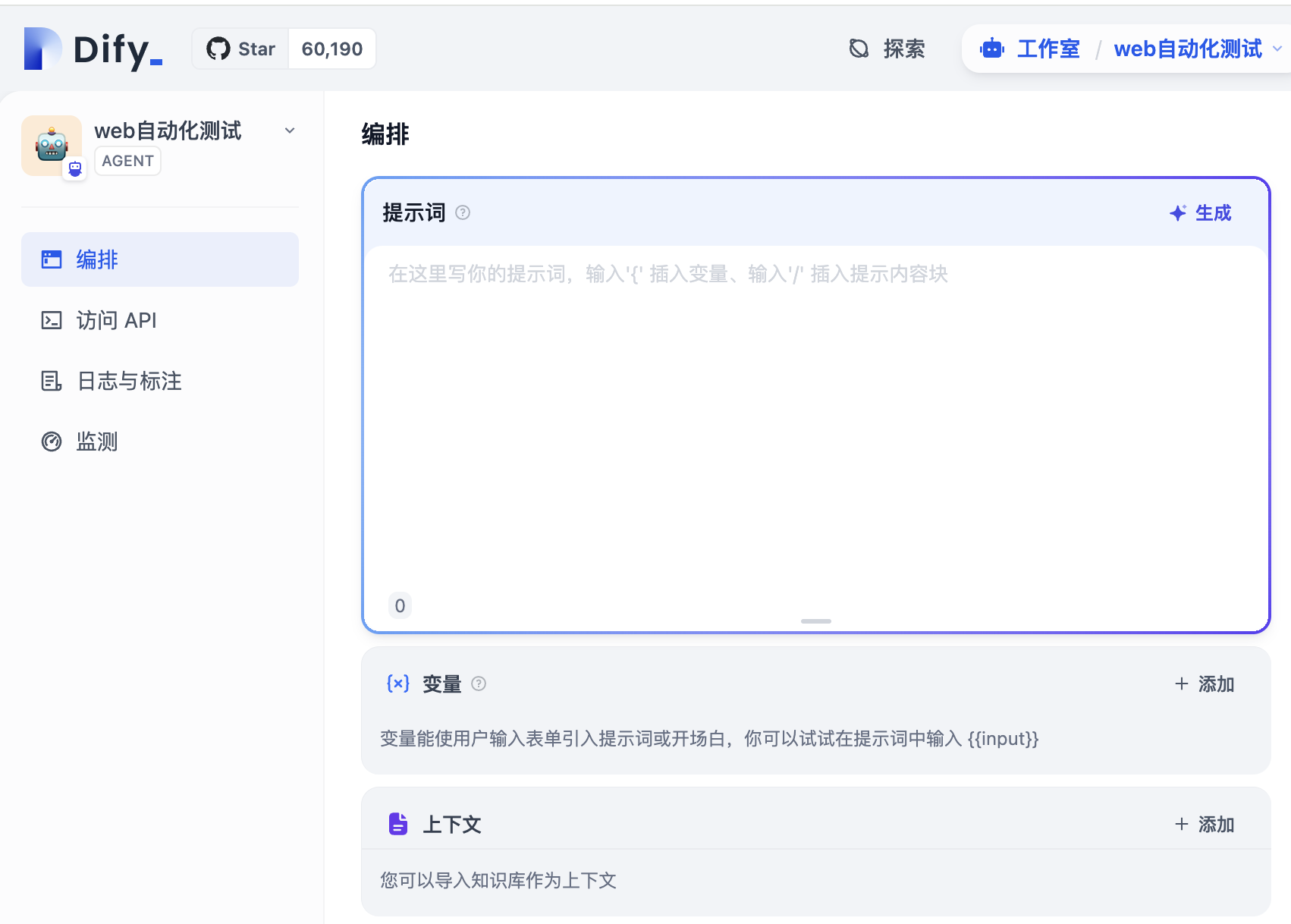Click the 工作室 robot icon in header
Screen dimensions: 1291x924
point(992,49)
